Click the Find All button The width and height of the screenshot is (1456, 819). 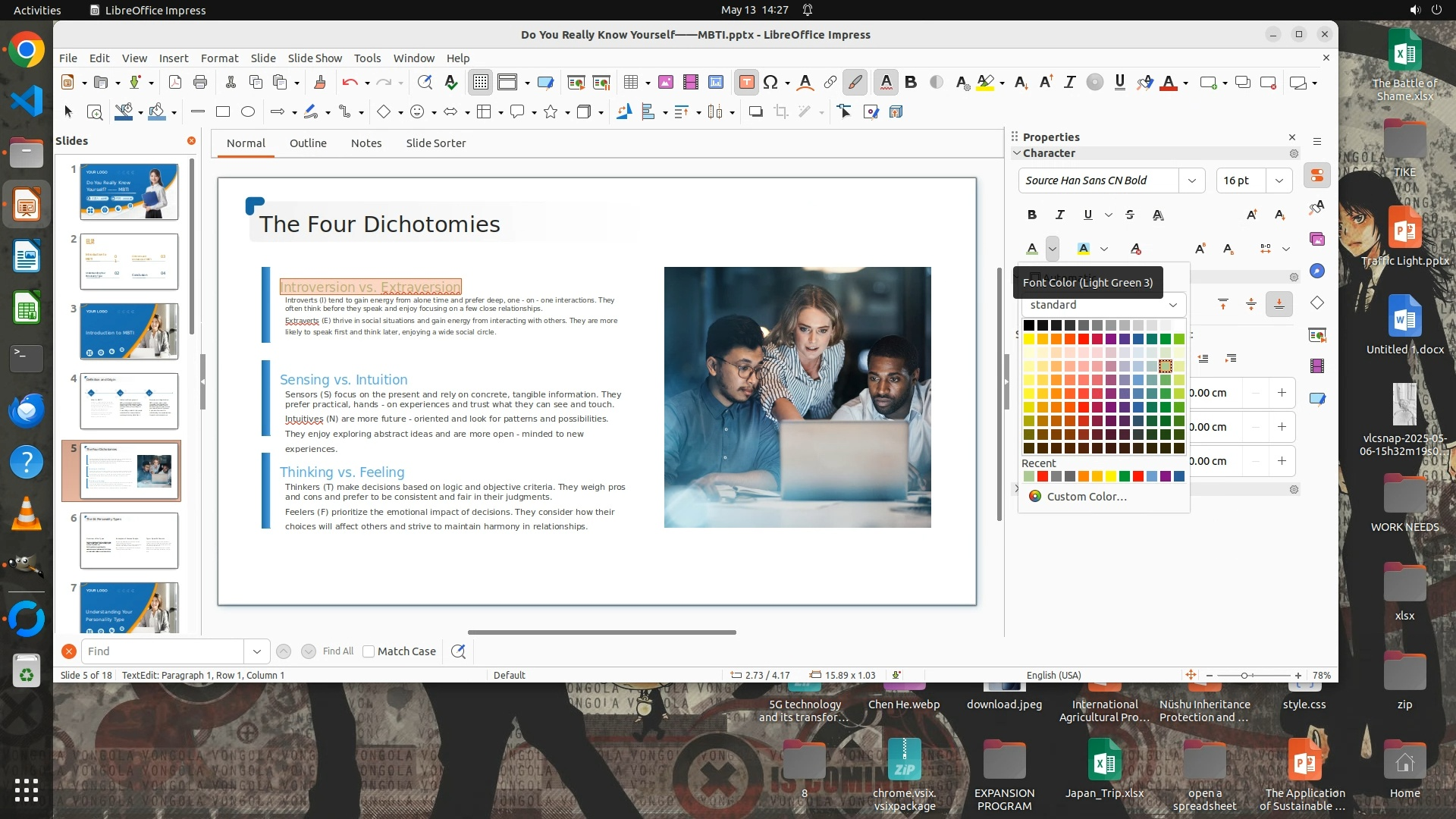(x=337, y=651)
